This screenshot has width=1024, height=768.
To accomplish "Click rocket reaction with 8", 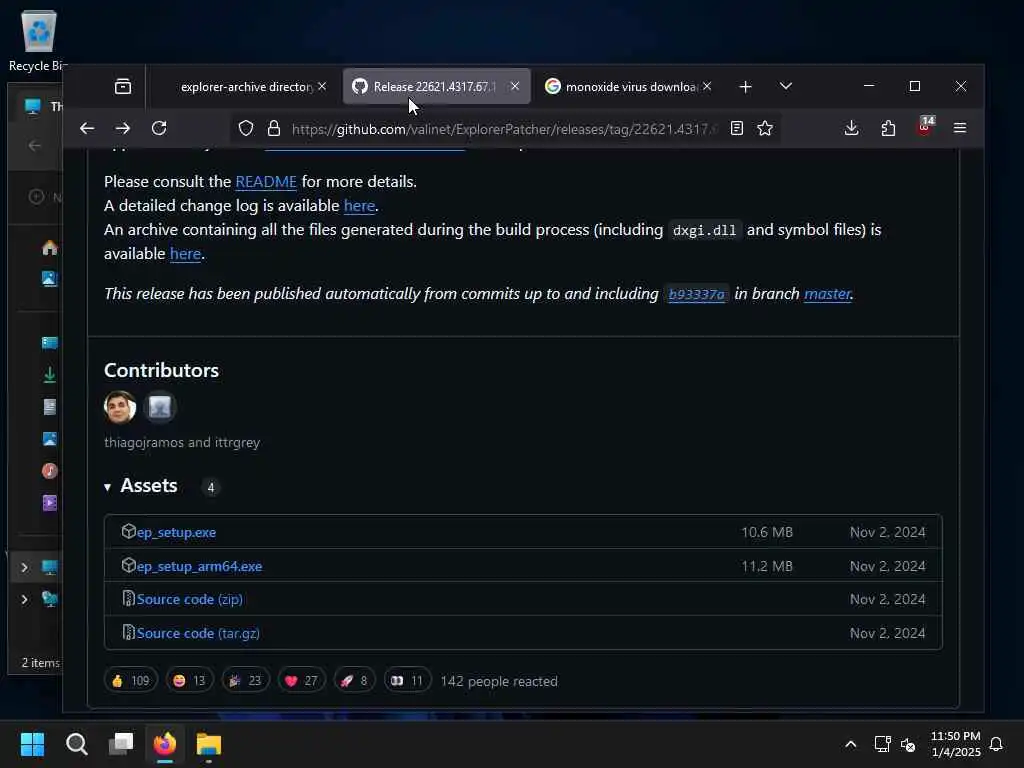I will point(355,681).
